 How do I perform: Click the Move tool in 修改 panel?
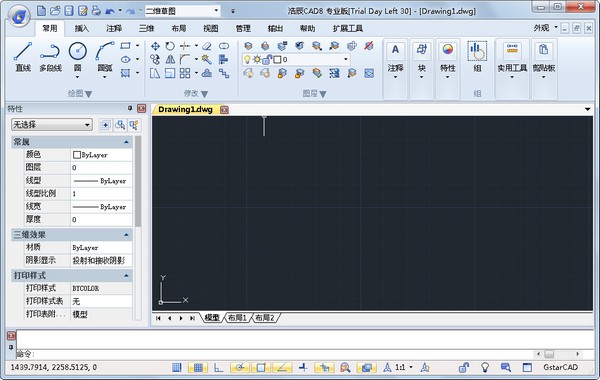(x=155, y=46)
